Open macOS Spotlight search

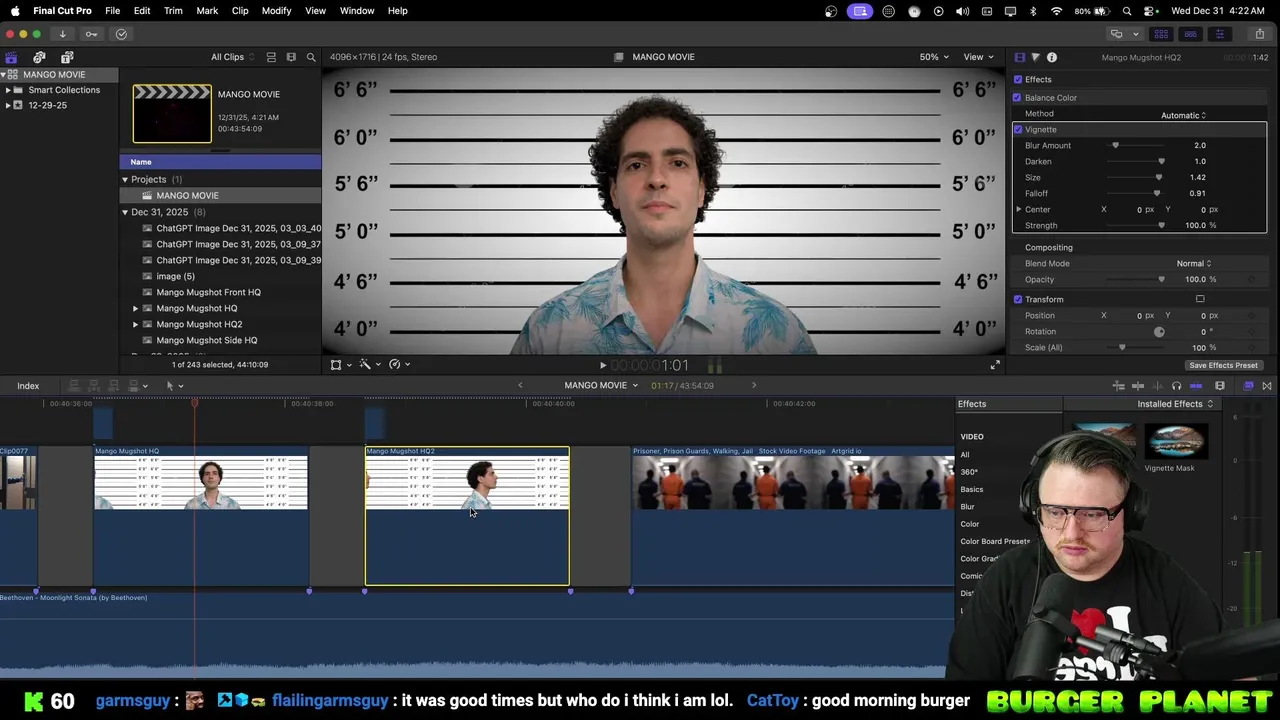click(1127, 11)
